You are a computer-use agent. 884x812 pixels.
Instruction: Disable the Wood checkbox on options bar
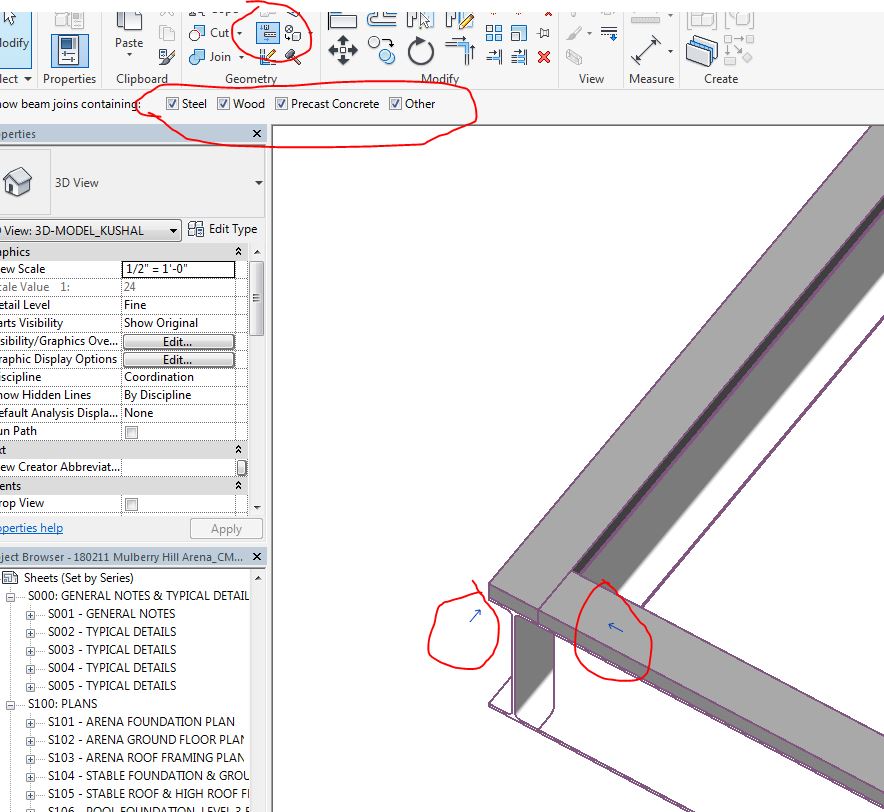click(223, 103)
